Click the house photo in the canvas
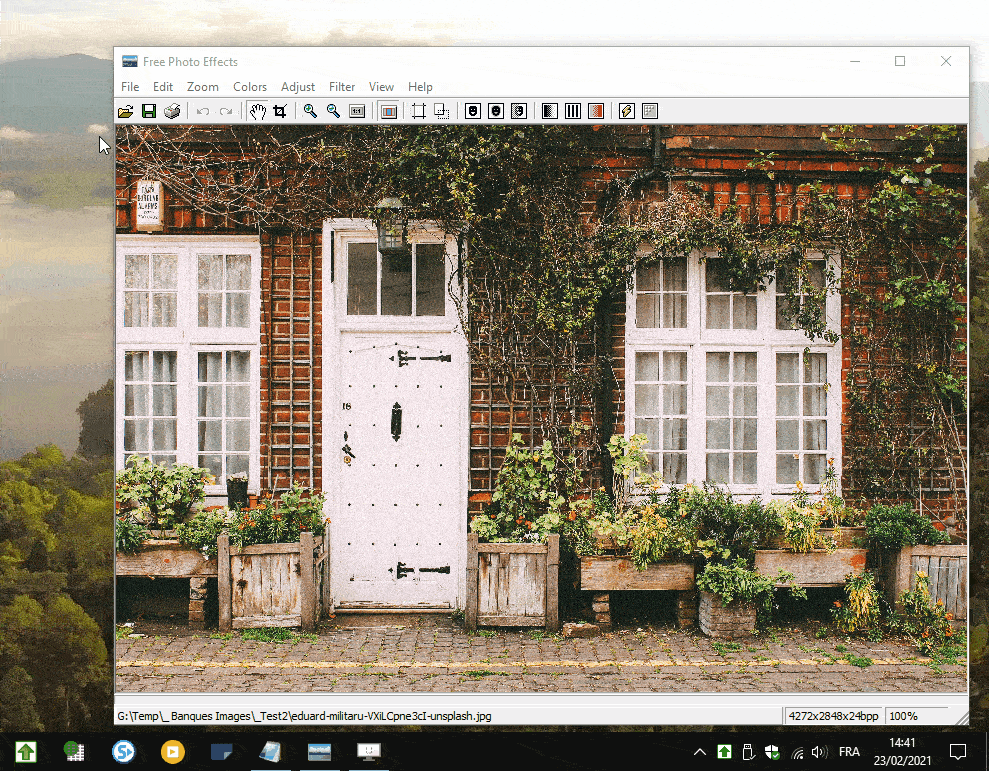989x771 pixels. 541,409
